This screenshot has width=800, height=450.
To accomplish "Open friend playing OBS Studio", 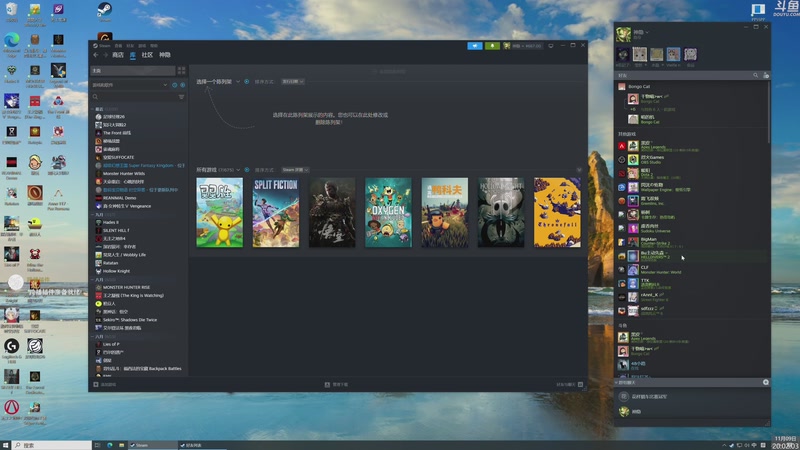I will point(691,160).
